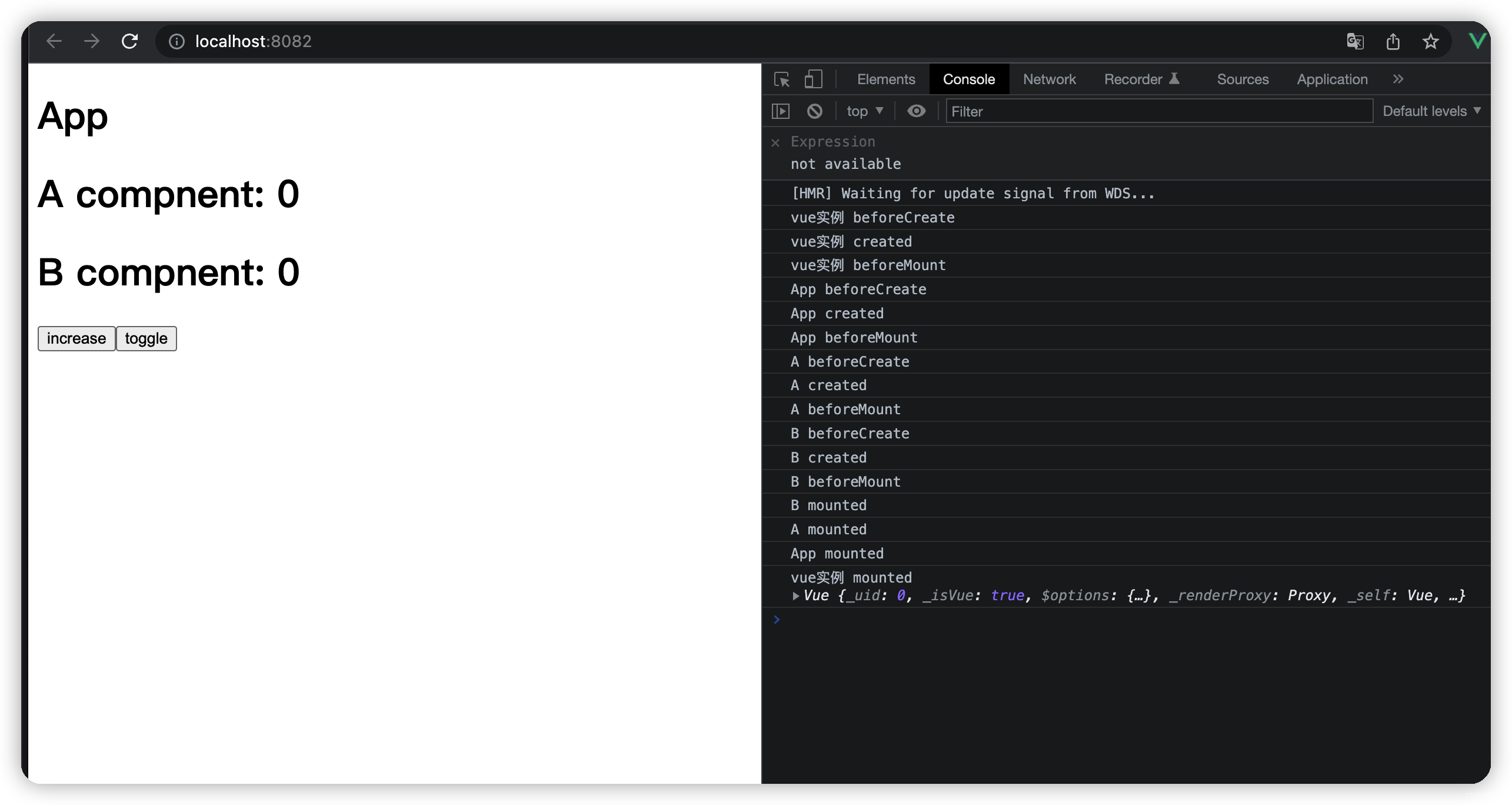Click the 'vue实例 beforeMount' log line
The height and width of the screenshot is (805, 1512).
(x=1126, y=265)
